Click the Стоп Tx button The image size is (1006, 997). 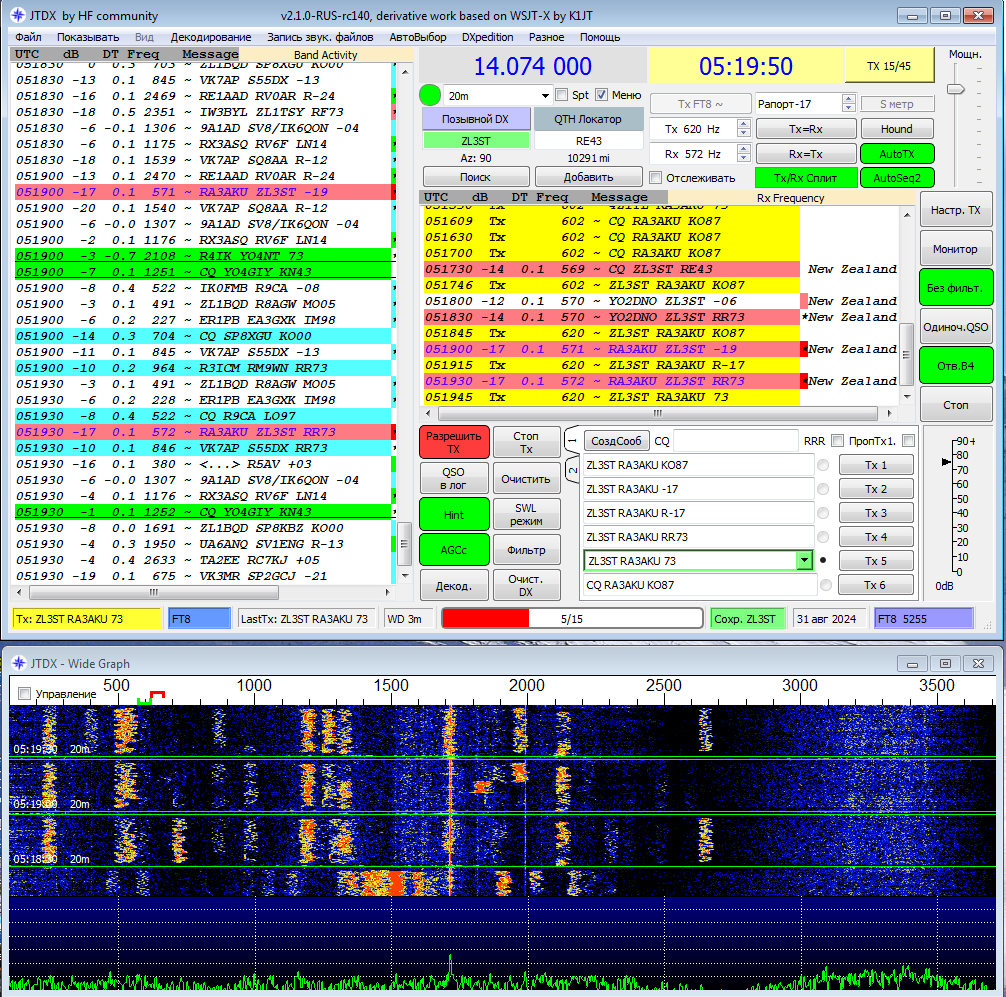tap(526, 442)
